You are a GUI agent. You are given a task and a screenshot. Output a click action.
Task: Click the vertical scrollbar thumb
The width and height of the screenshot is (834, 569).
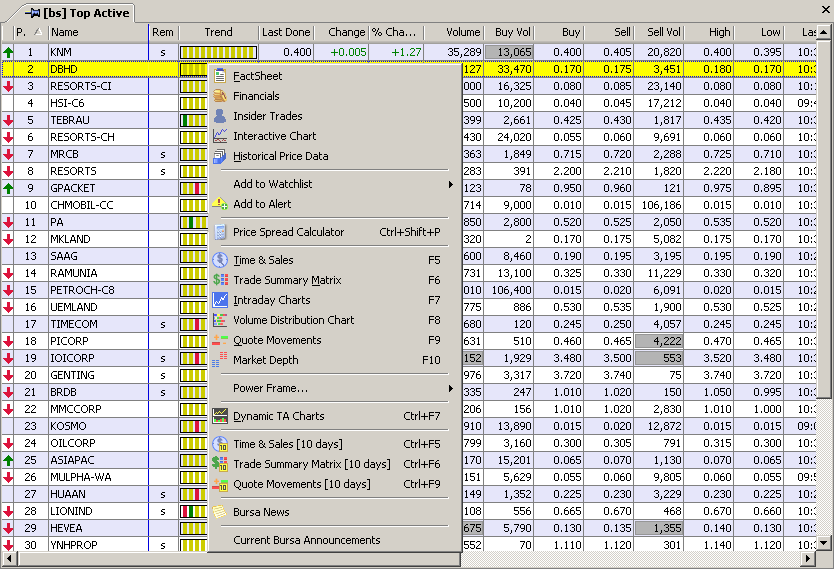click(x=823, y=218)
